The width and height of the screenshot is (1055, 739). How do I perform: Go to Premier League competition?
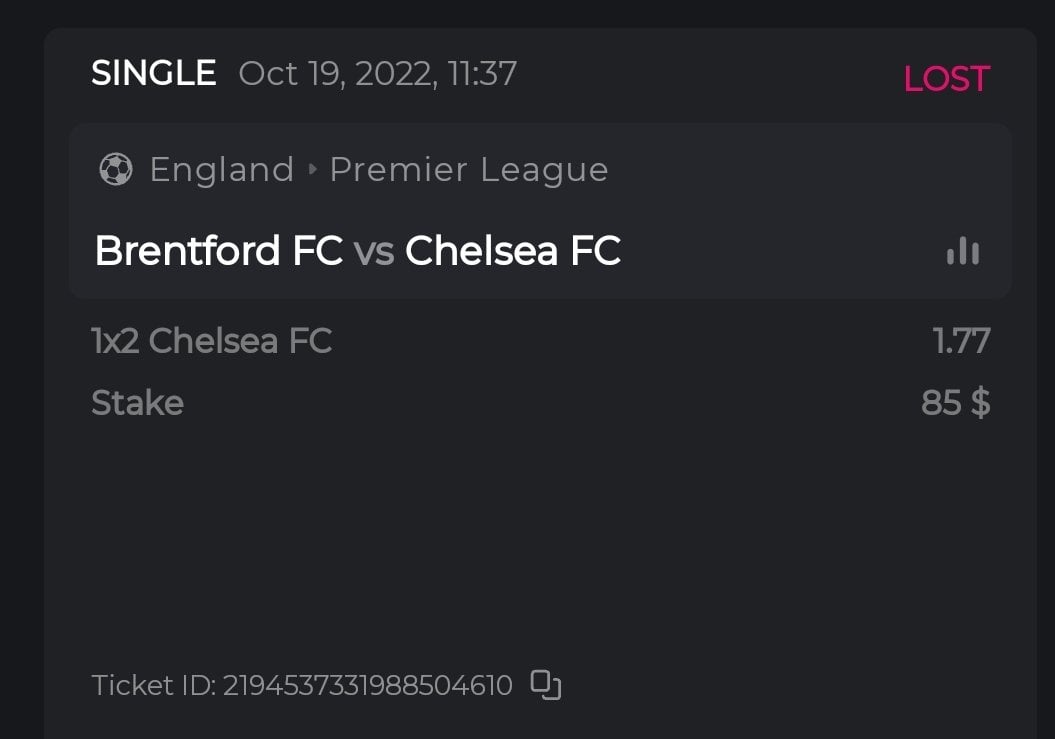tap(469, 170)
